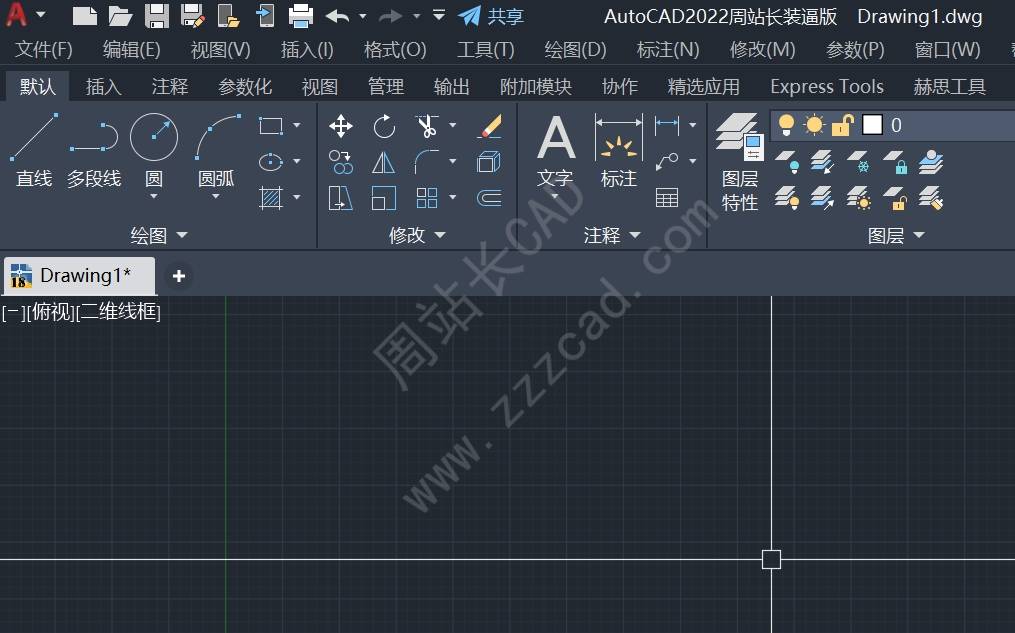The height and width of the screenshot is (633, 1015).
Task: Activate the Circle (圆) tool icon
Action: 154,137
